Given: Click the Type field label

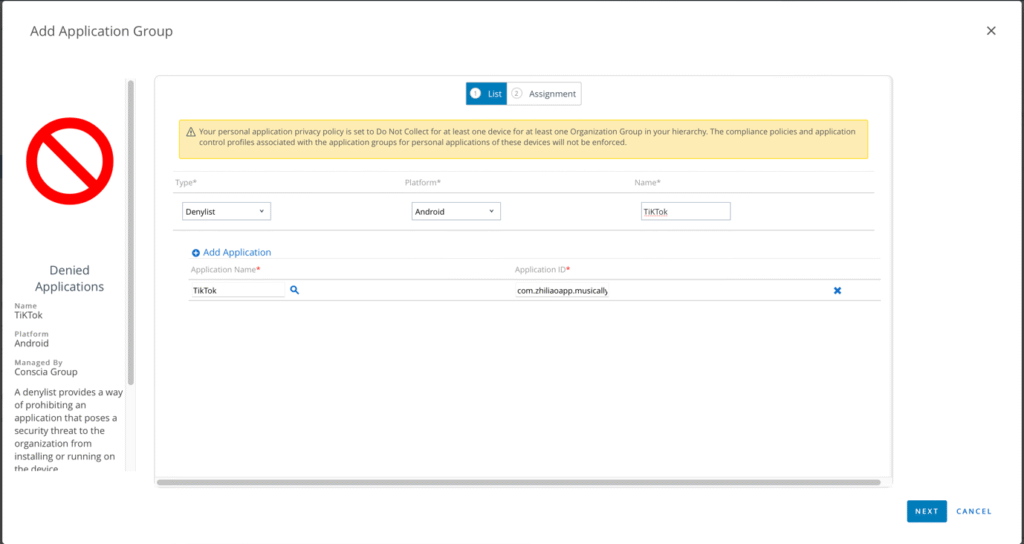Looking at the screenshot, I should click(186, 182).
